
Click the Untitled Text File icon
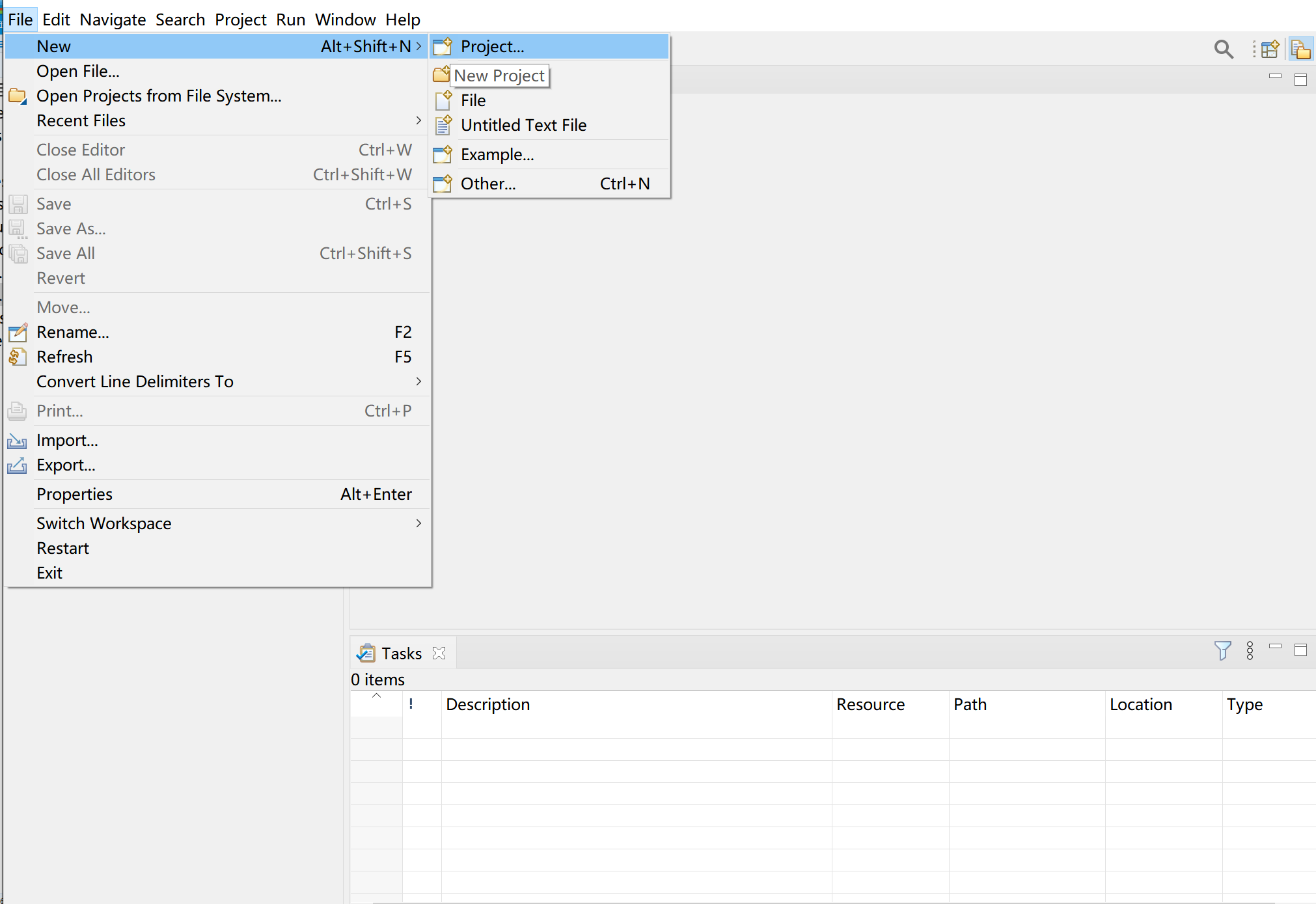coord(443,125)
